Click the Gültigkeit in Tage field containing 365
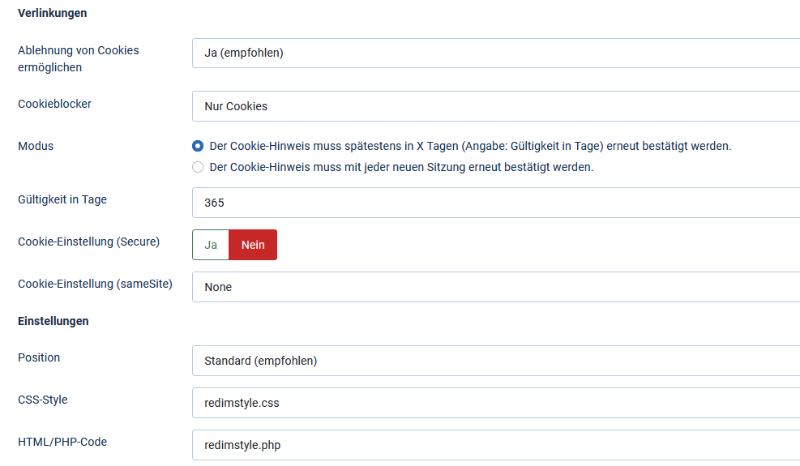Screen dimensions: 800x466 495,202
